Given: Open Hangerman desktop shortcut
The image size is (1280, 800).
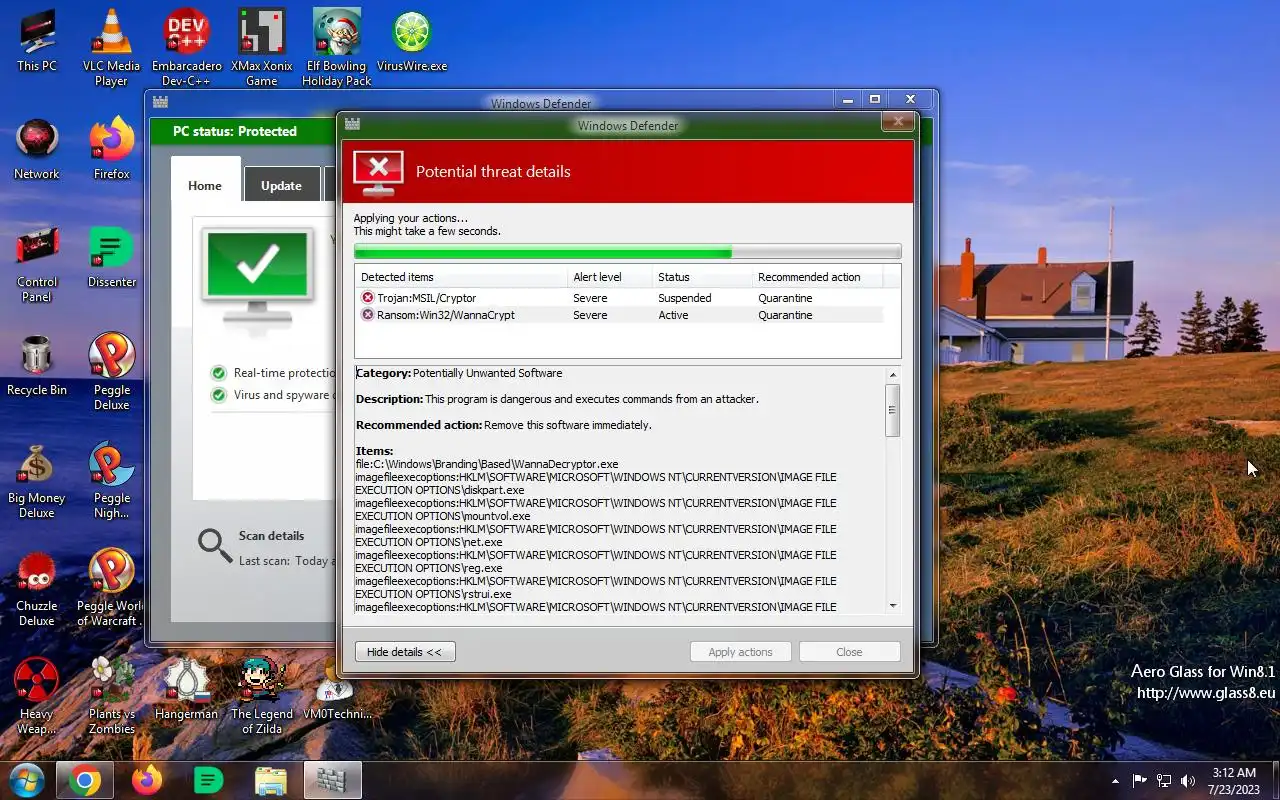Looking at the screenshot, I should coord(187,689).
